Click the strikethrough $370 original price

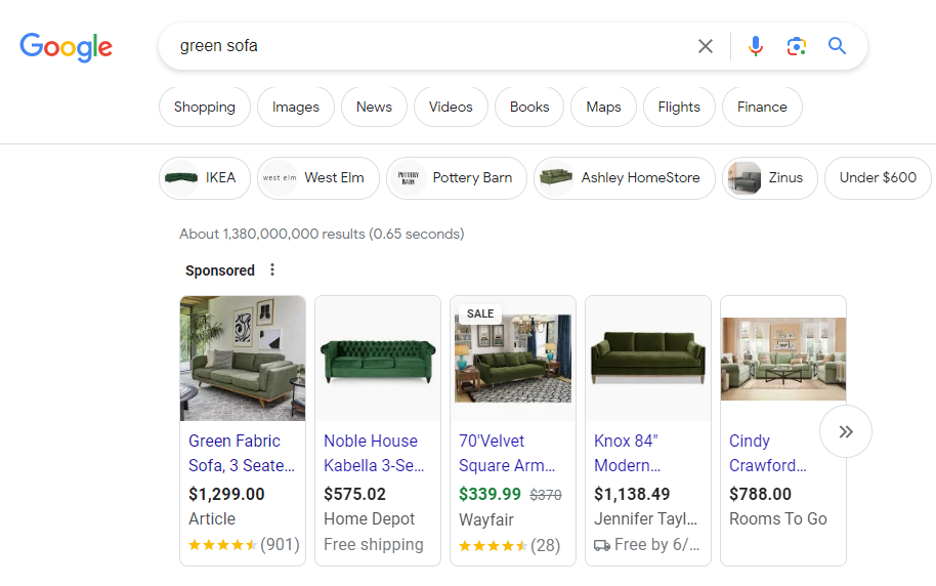click(546, 495)
